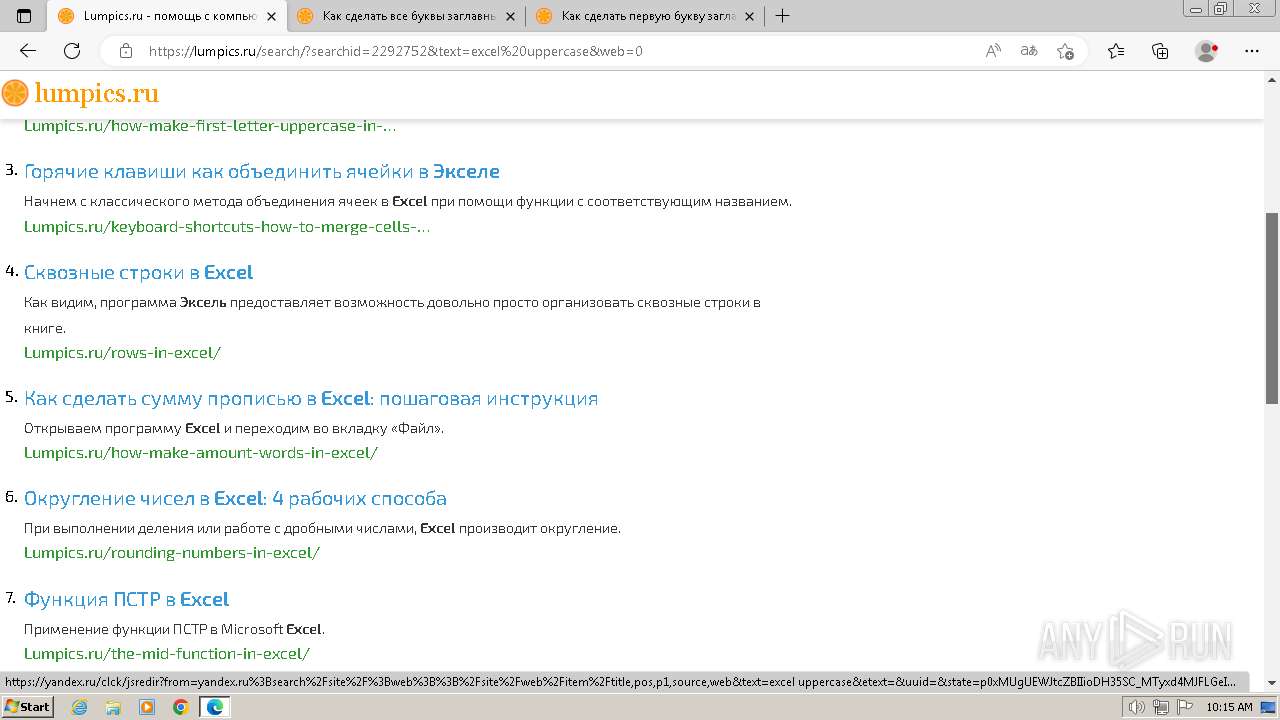Reload the page with refresh icon
Viewport: 1280px width, 720px height.
tap(72, 51)
